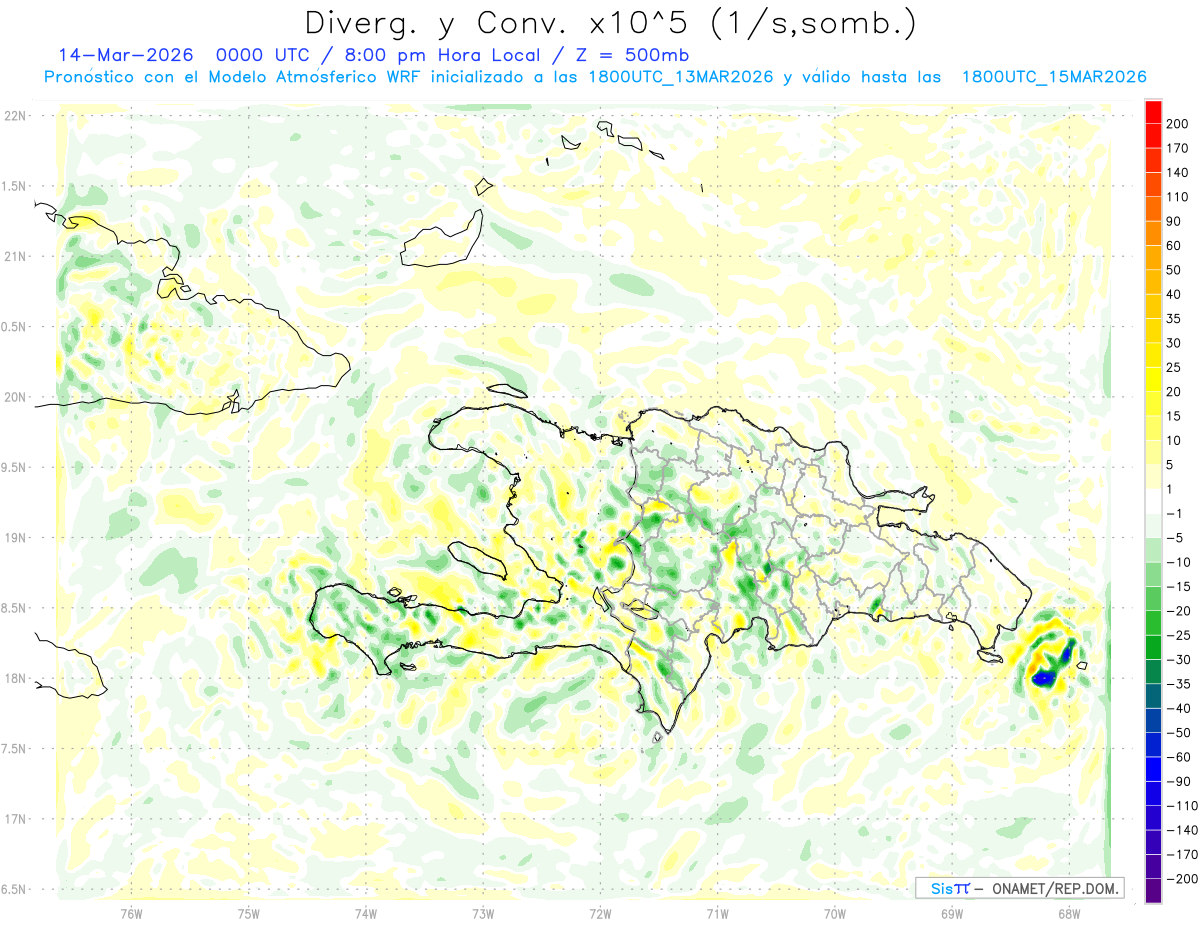Click the '-60' color scale value

tap(1178, 757)
